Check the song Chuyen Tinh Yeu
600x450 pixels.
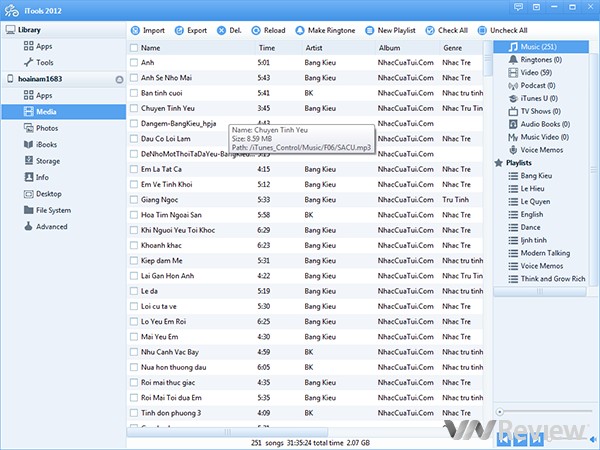[134, 108]
